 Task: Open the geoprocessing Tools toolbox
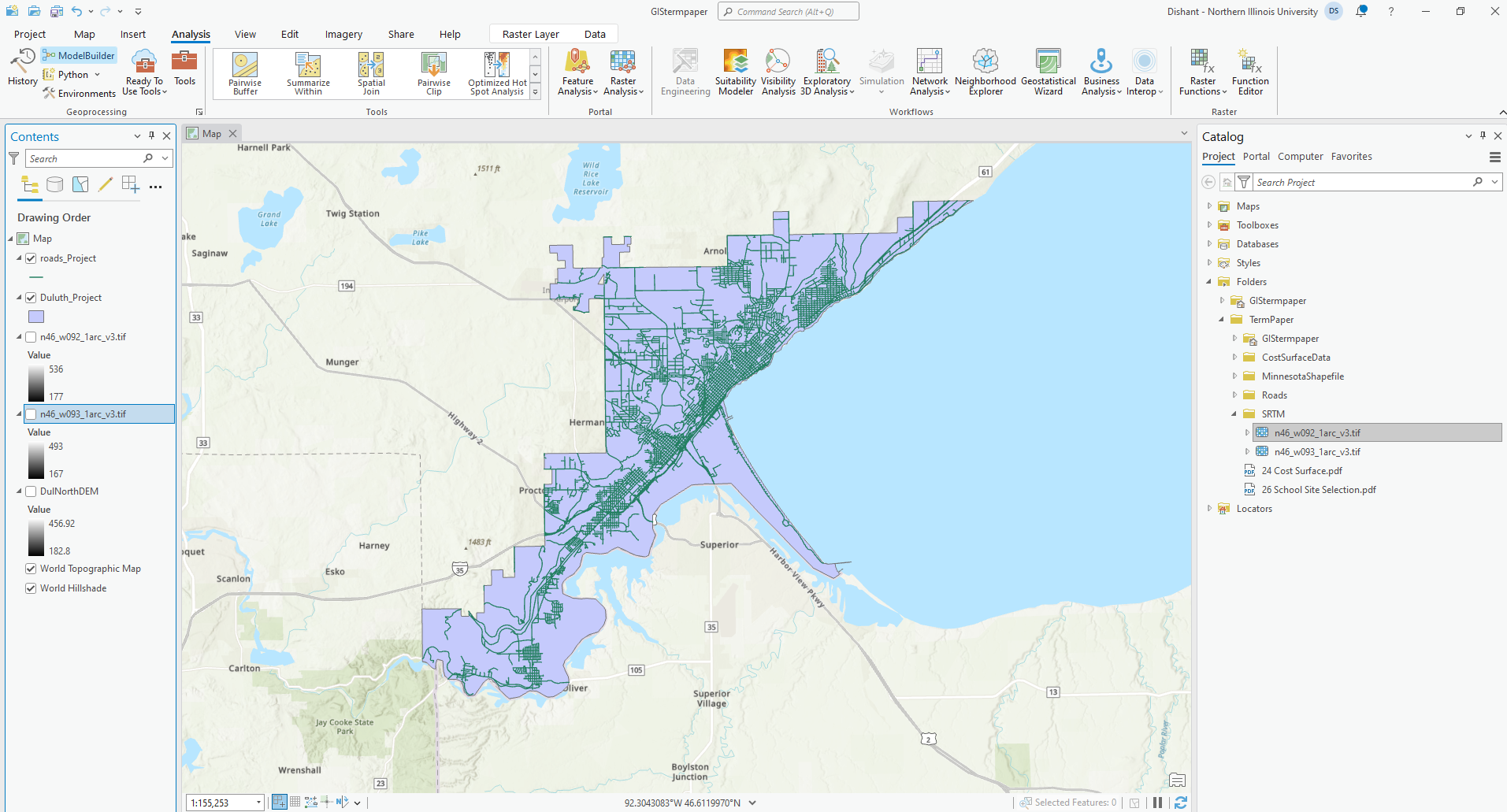click(x=184, y=68)
